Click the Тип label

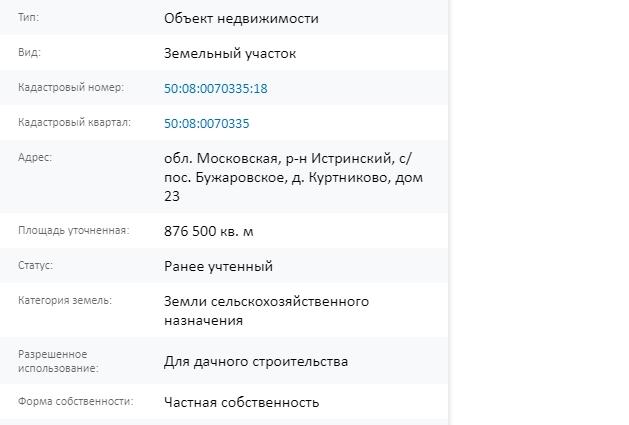coord(28,18)
